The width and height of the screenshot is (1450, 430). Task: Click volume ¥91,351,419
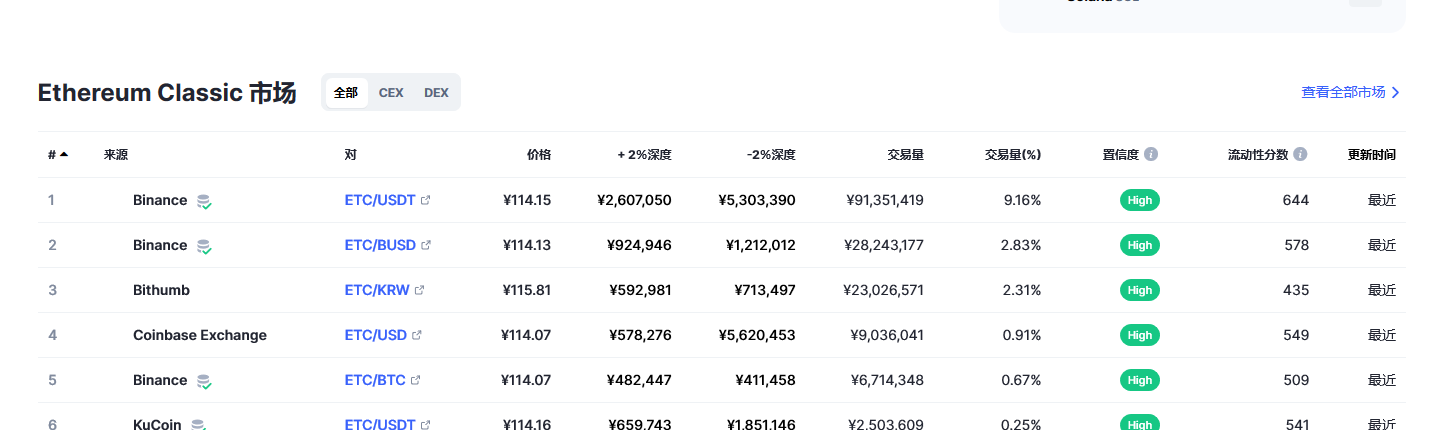[885, 200]
